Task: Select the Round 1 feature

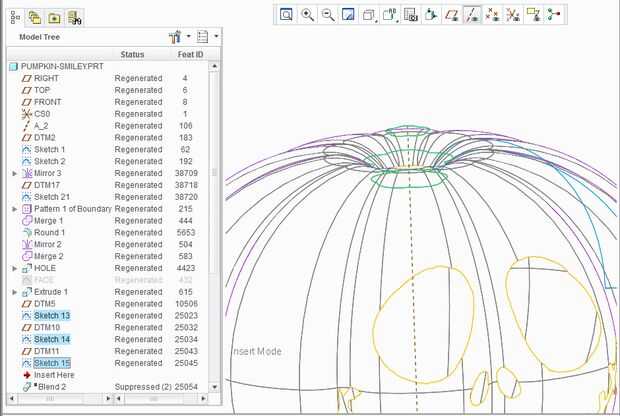Action: pos(49,233)
